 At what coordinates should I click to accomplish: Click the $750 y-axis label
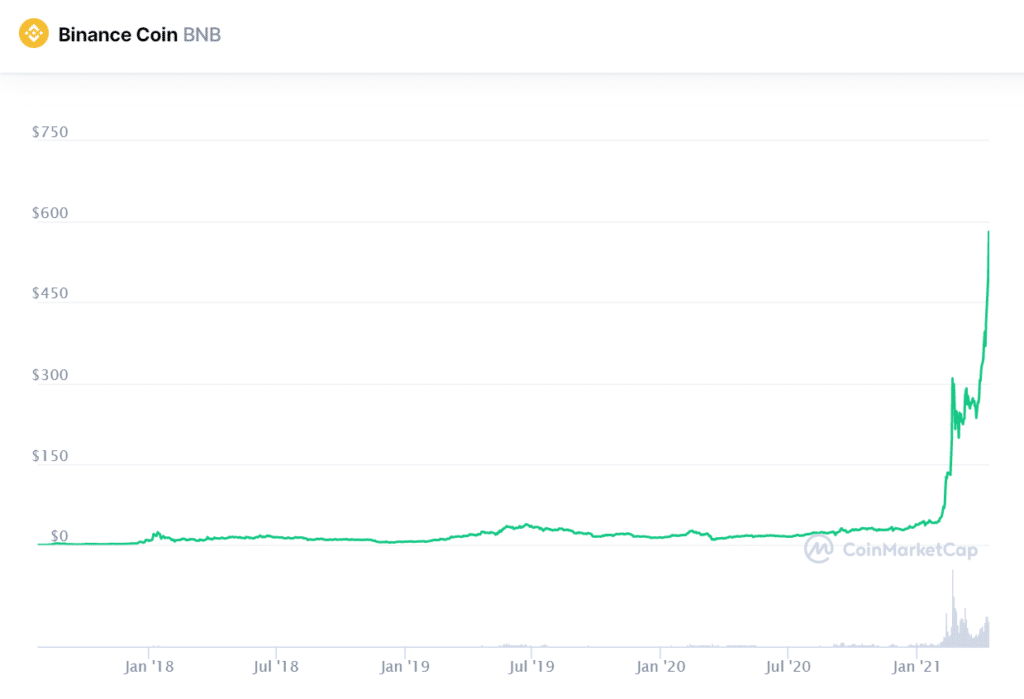(50, 132)
